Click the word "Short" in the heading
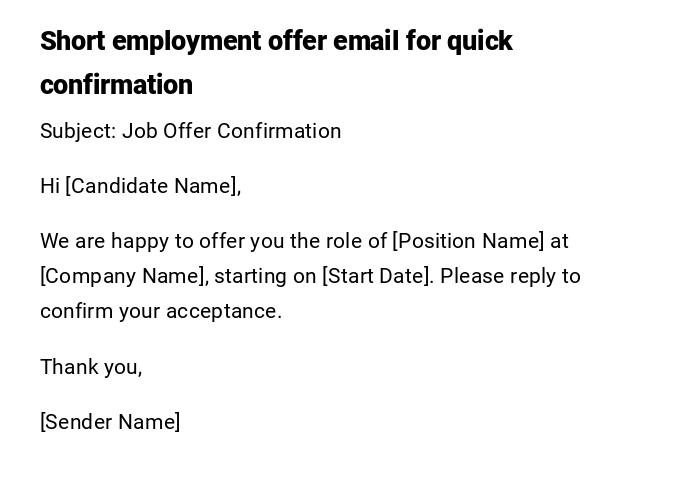This screenshot has width=700, height=484. click(72, 41)
